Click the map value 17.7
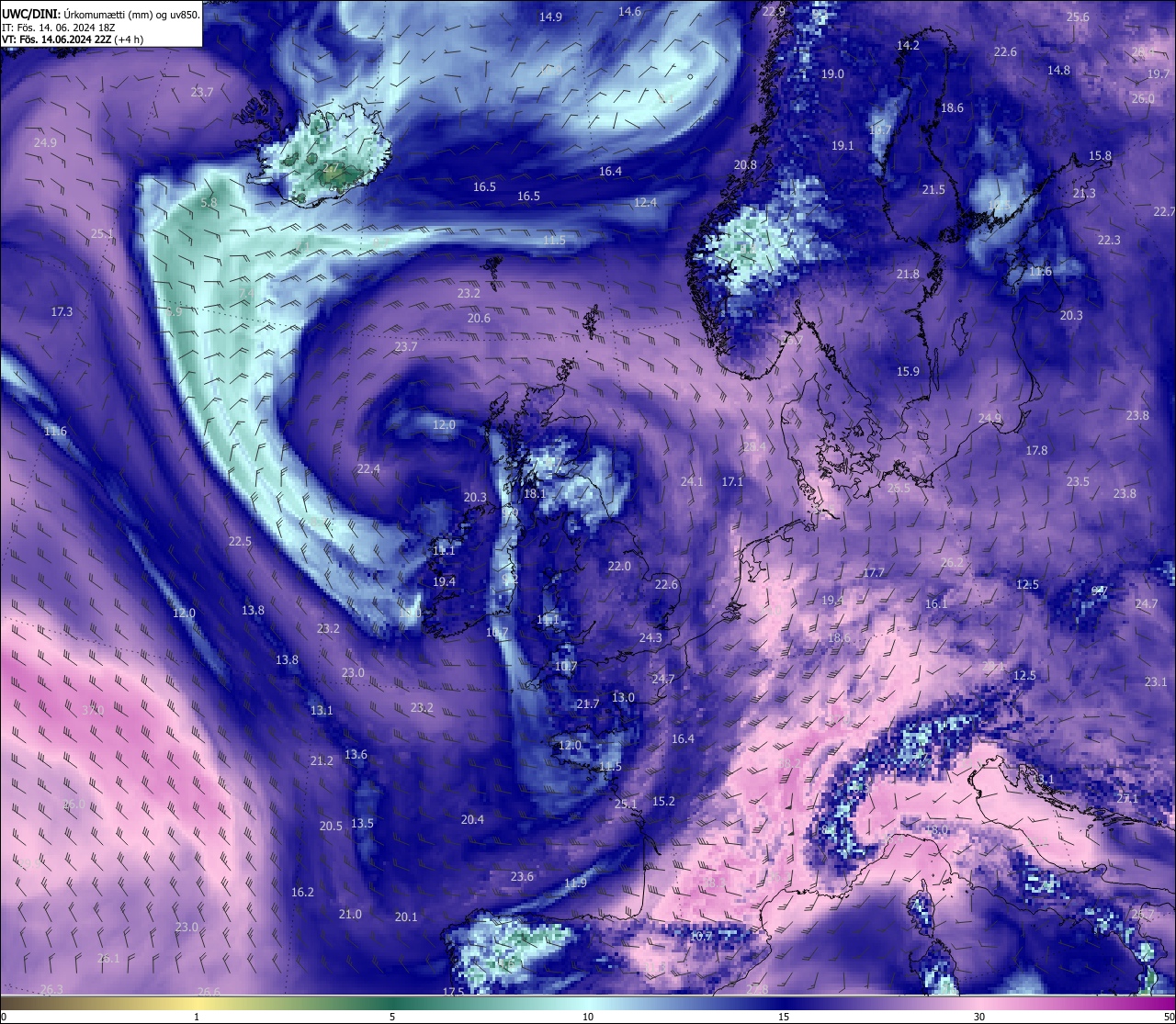Screen dimensions: 1176x1024 [x=874, y=572]
